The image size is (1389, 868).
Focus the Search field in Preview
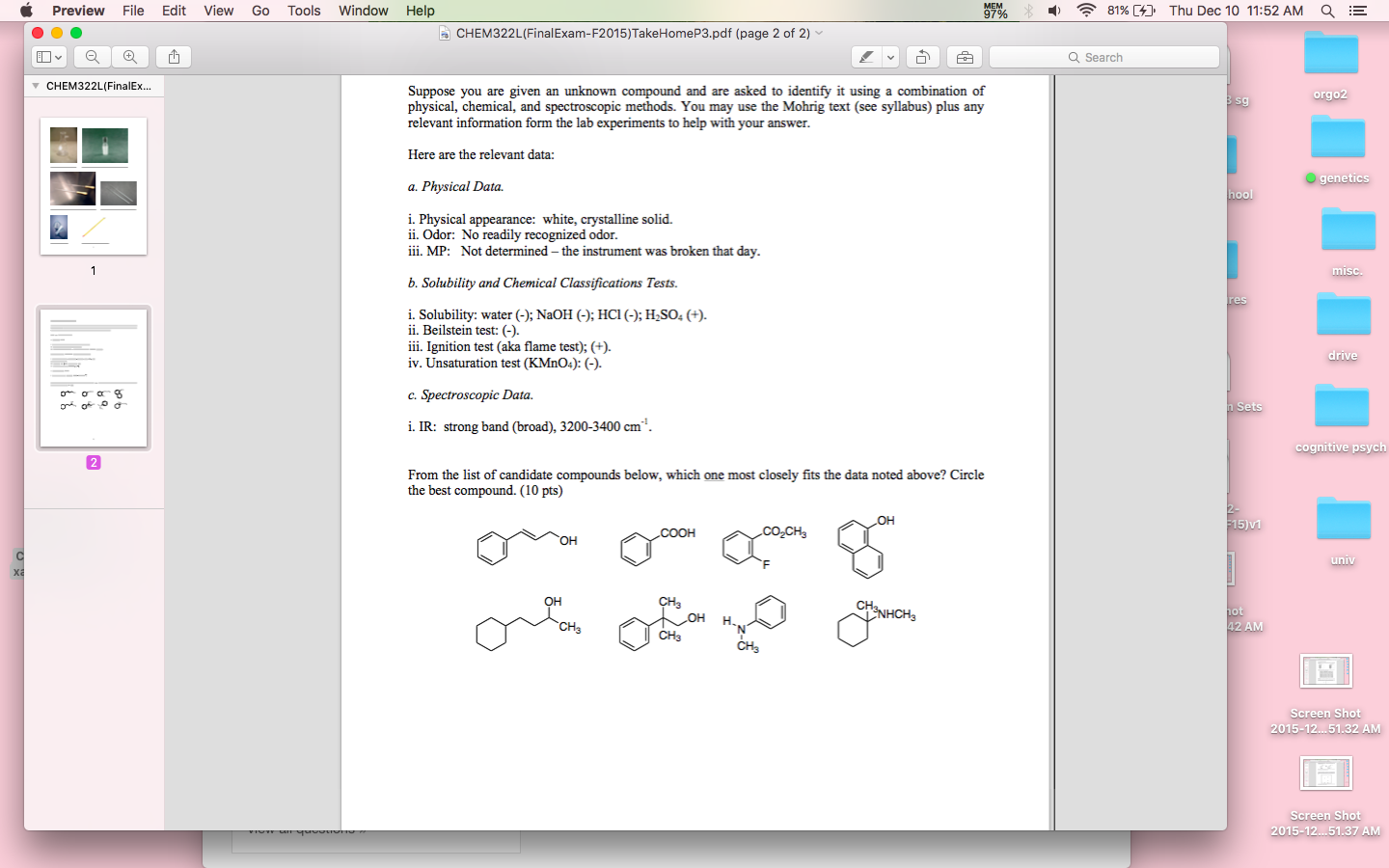tap(1104, 57)
